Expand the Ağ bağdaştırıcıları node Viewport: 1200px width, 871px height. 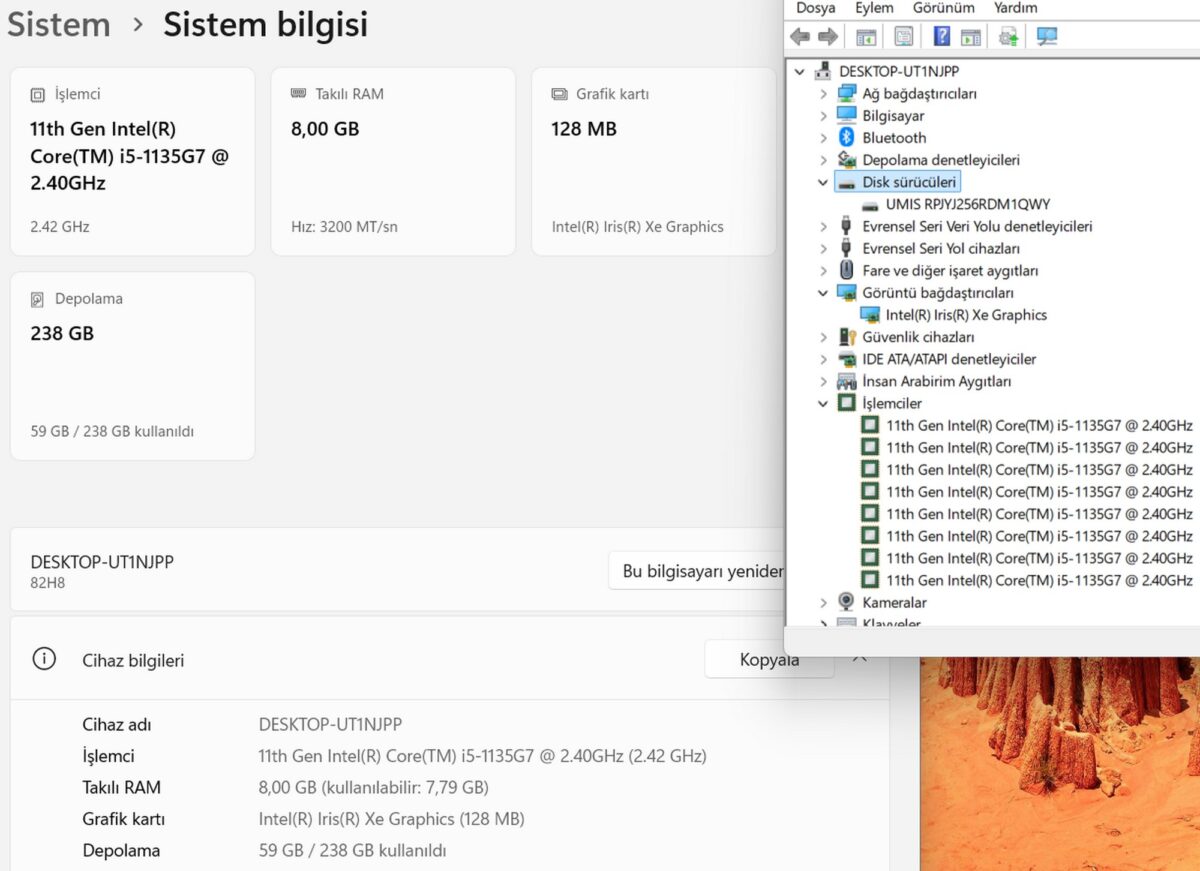(x=823, y=93)
